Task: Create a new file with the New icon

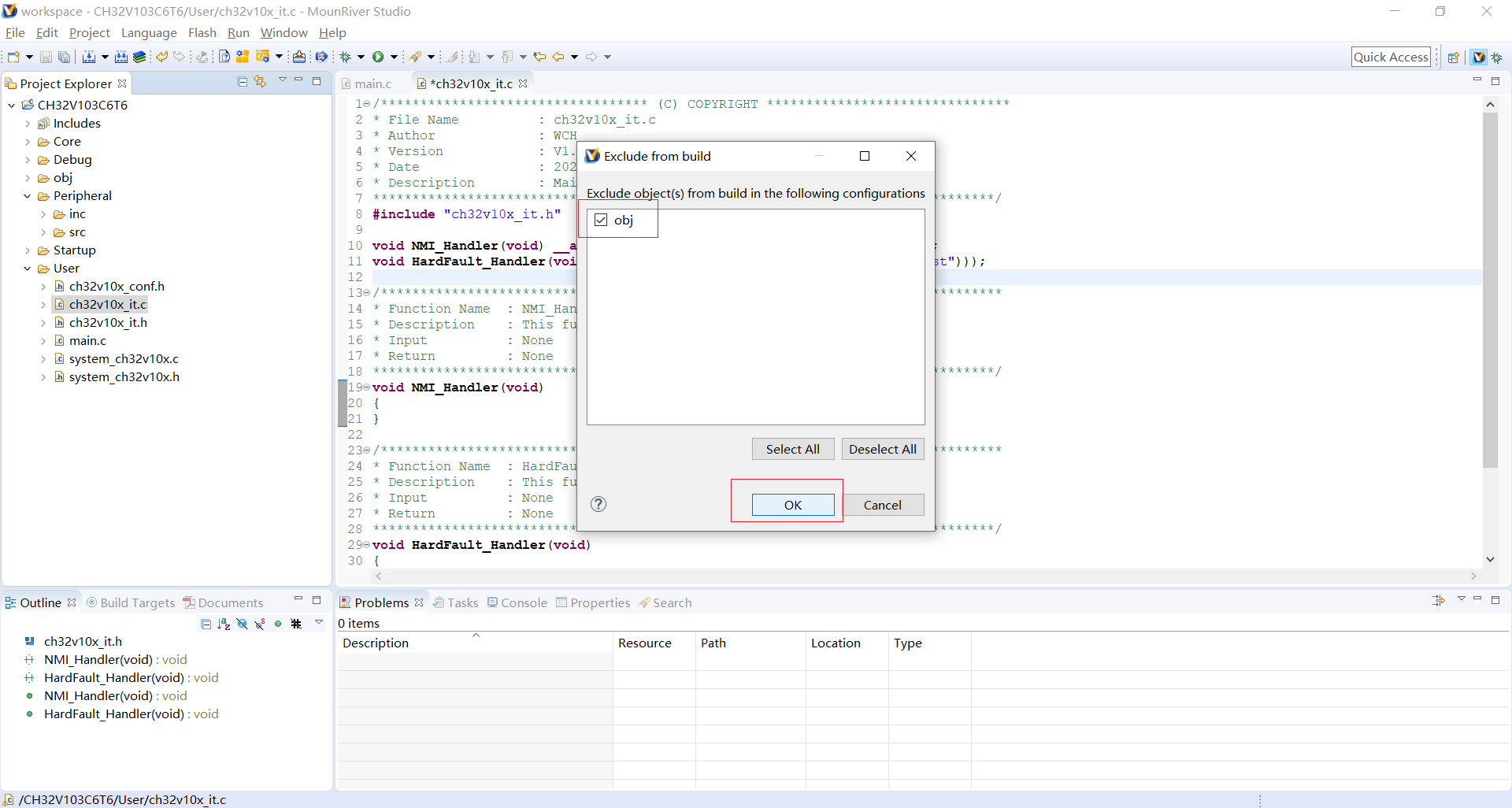Action: [12, 57]
